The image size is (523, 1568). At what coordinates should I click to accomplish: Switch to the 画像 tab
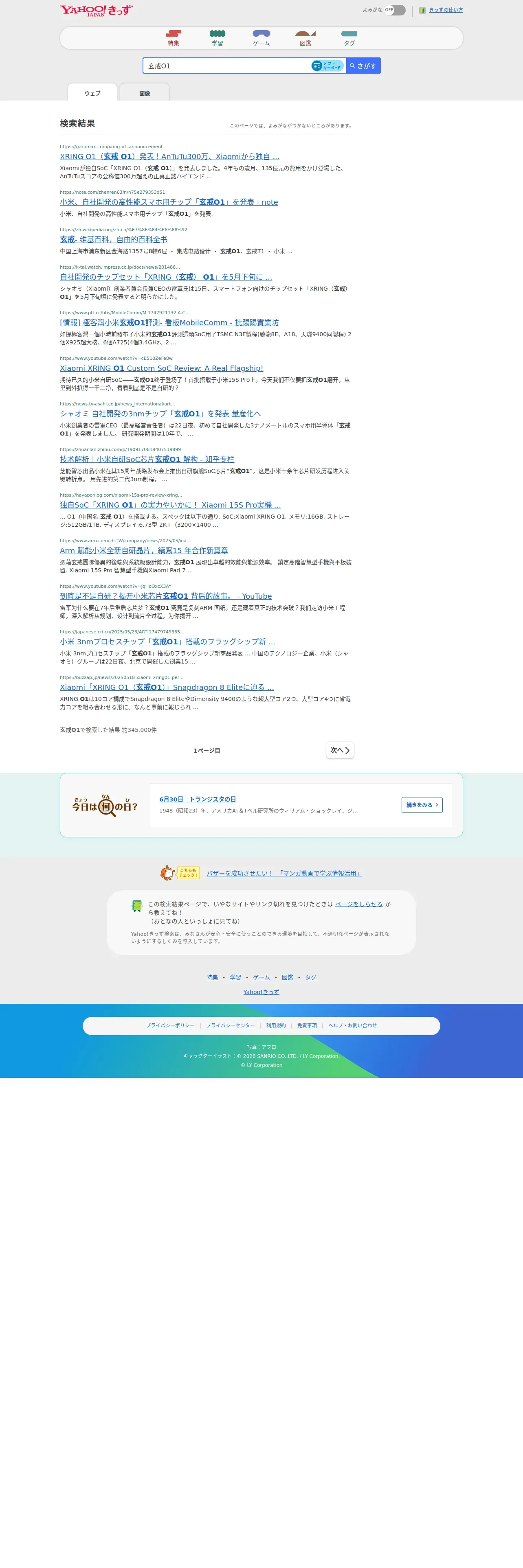click(x=144, y=92)
